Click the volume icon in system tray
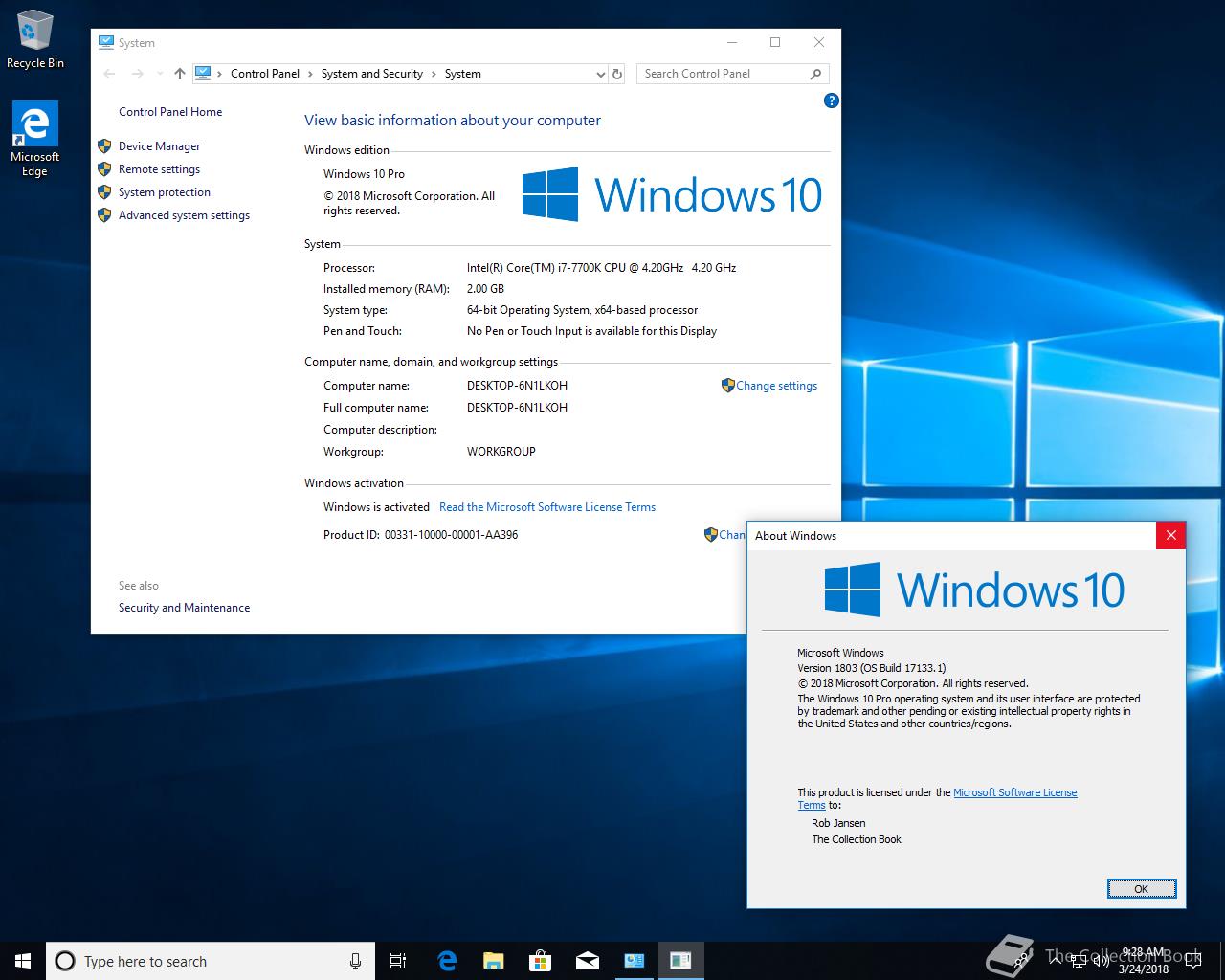Image resolution: width=1225 pixels, height=980 pixels. click(1101, 961)
